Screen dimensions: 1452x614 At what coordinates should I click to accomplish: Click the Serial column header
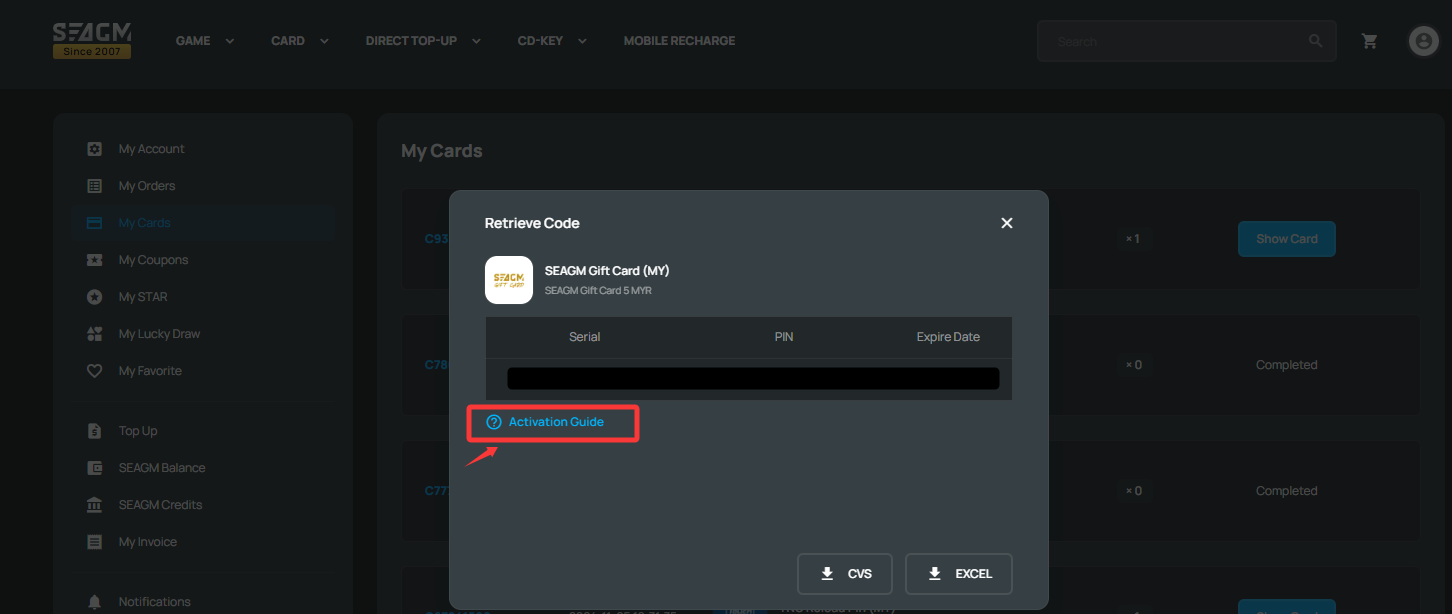tap(585, 337)
